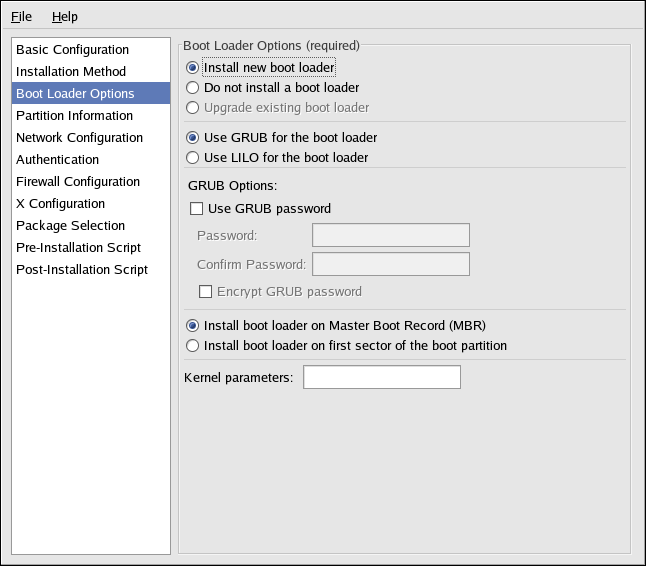Open Package Selection section
Screen dimensions: 646x566
70,226
